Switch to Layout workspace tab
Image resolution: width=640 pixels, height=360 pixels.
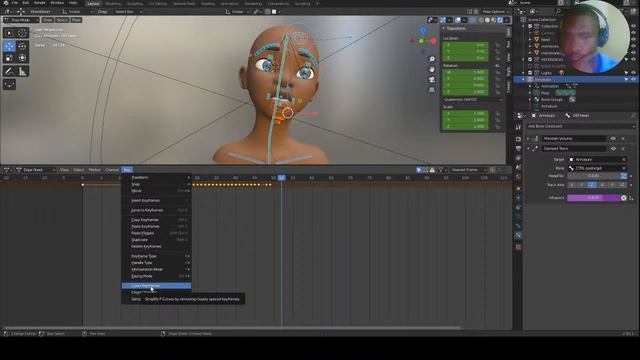(93, 3)
